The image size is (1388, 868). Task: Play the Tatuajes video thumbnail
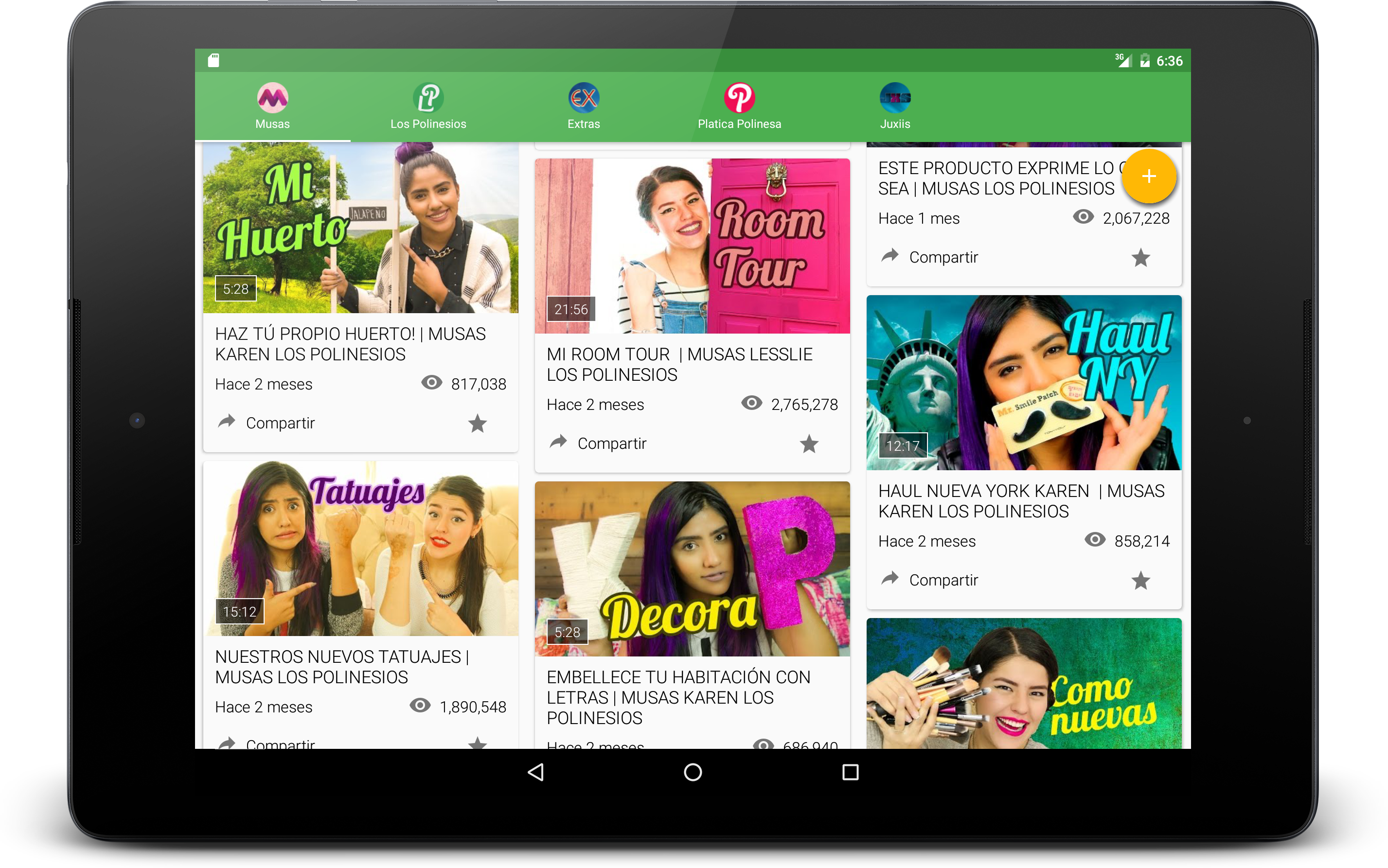pyautogui.click(x=360, y=548)
